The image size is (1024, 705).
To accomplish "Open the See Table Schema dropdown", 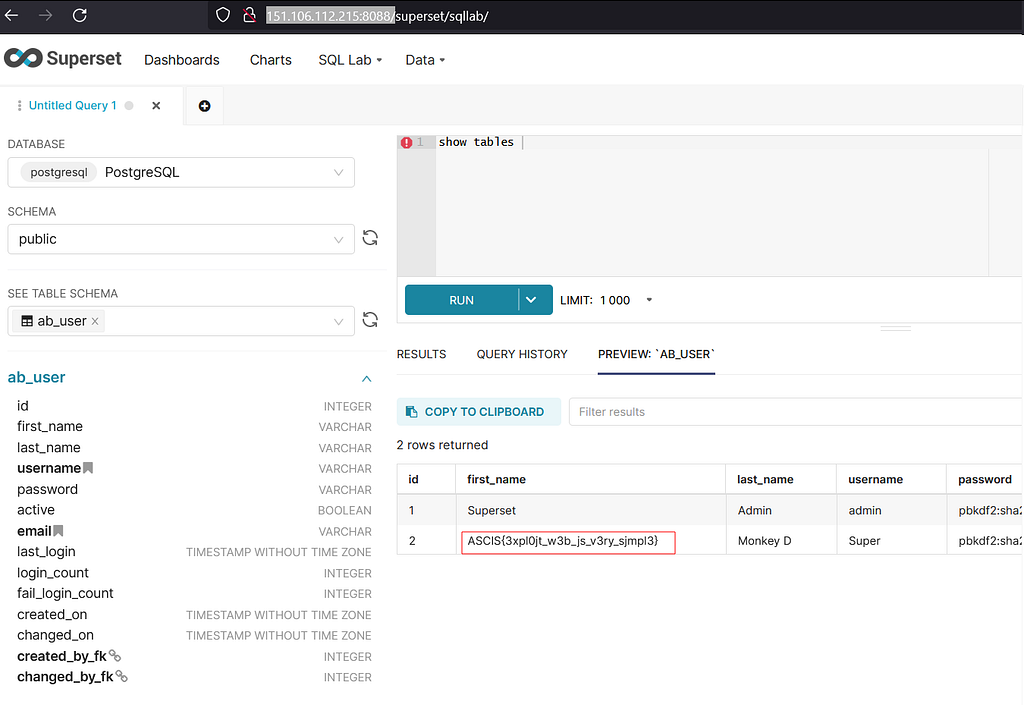I will coord(181,321).
